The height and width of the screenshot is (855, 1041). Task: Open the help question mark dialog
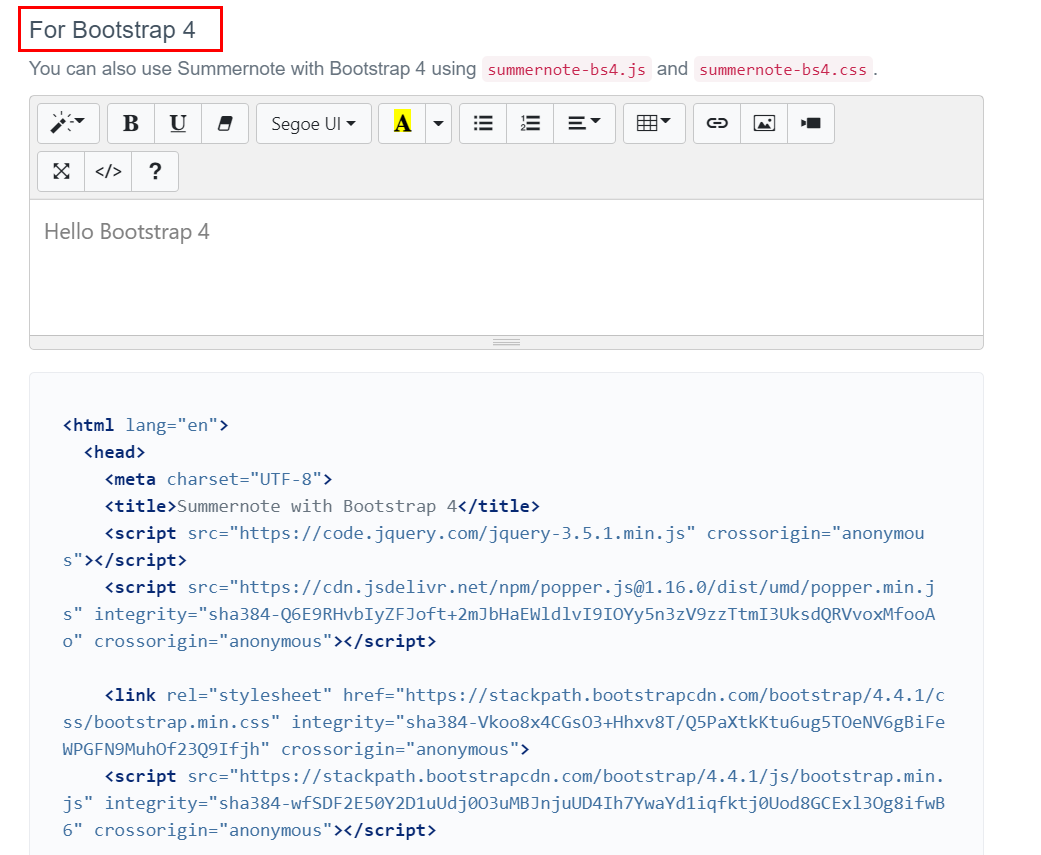tap(155, 171)
